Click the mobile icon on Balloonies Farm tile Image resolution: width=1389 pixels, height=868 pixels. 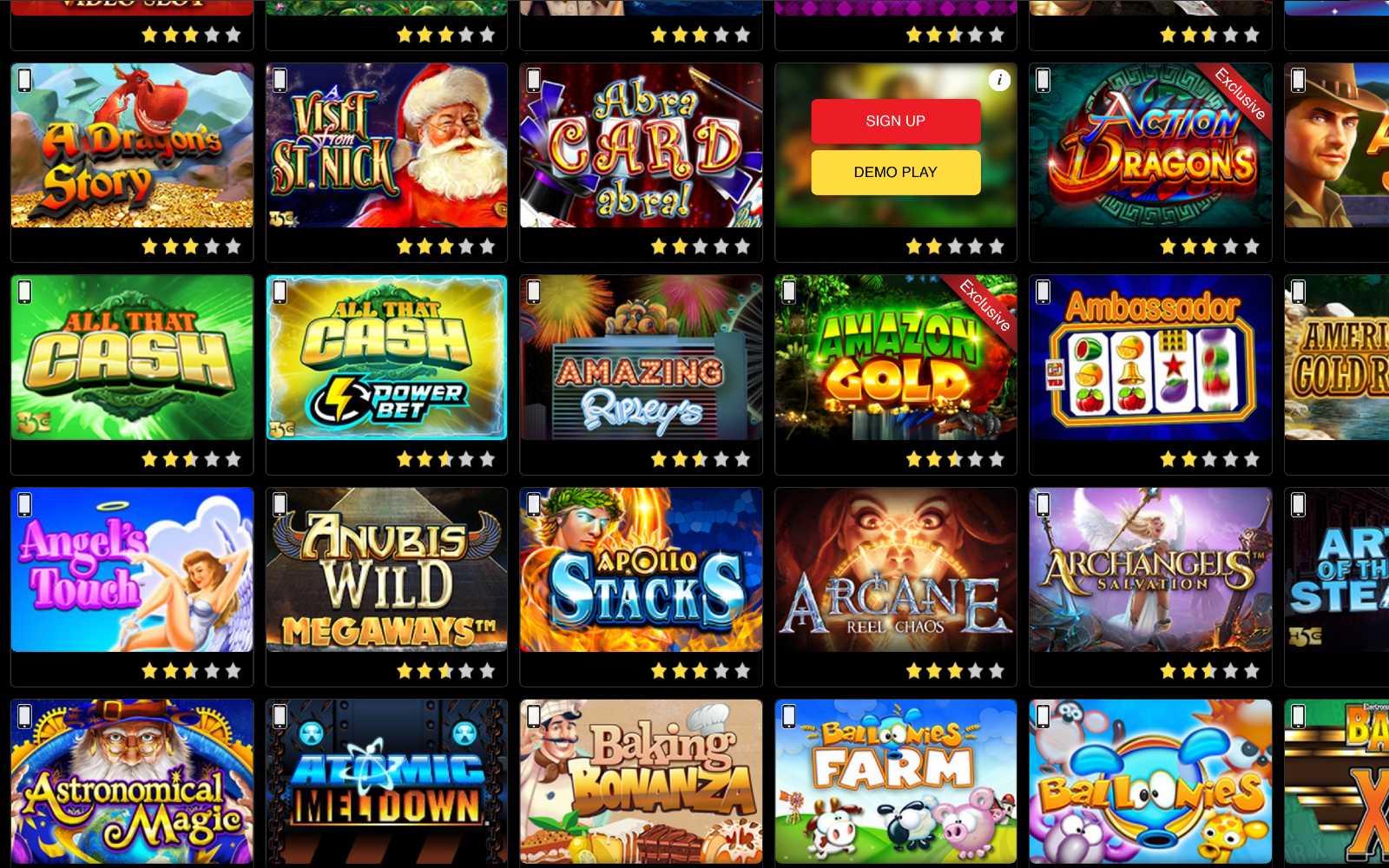[x=788, y=716]
